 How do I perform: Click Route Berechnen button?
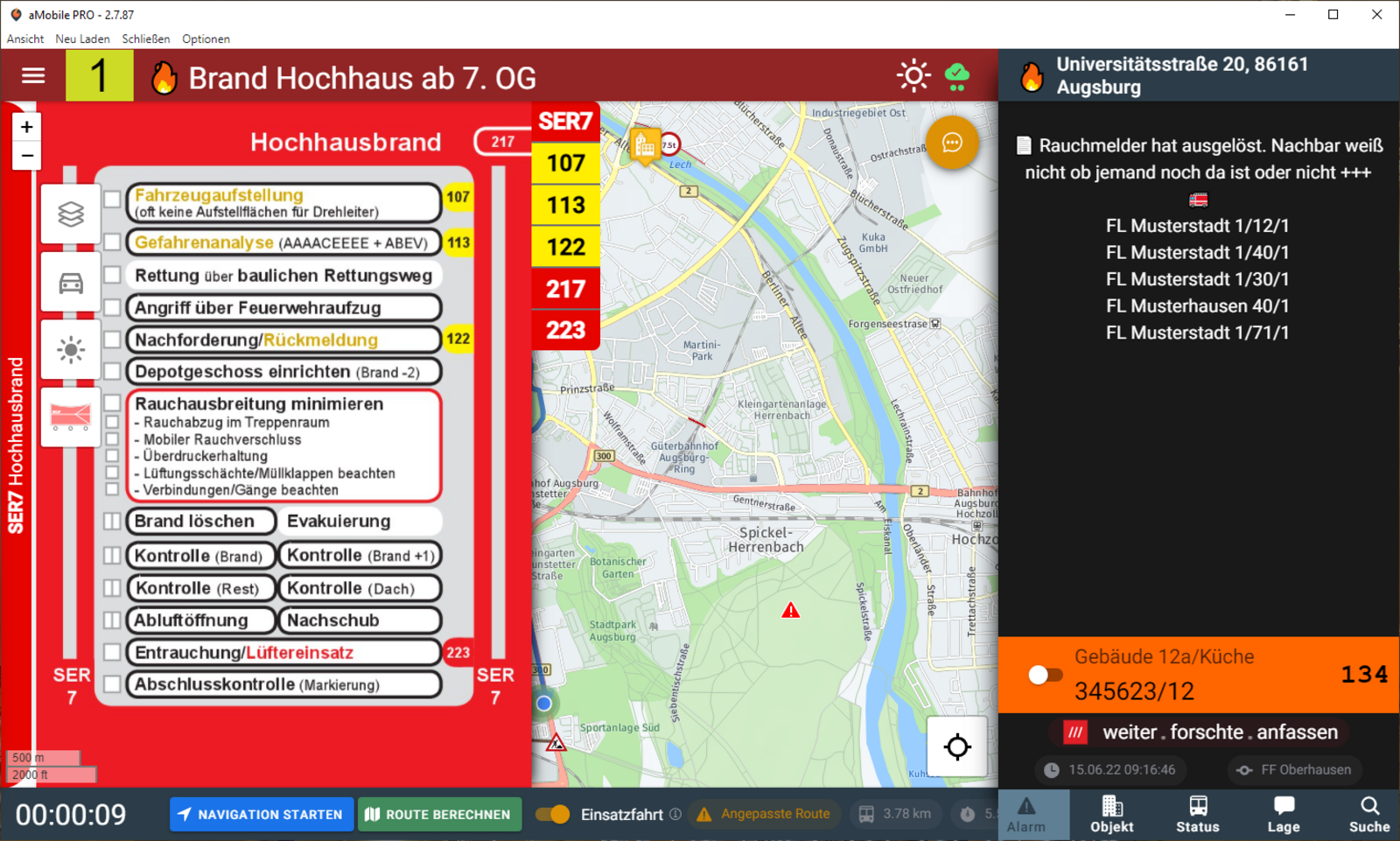pyautogui.click(x=438, y=815)
